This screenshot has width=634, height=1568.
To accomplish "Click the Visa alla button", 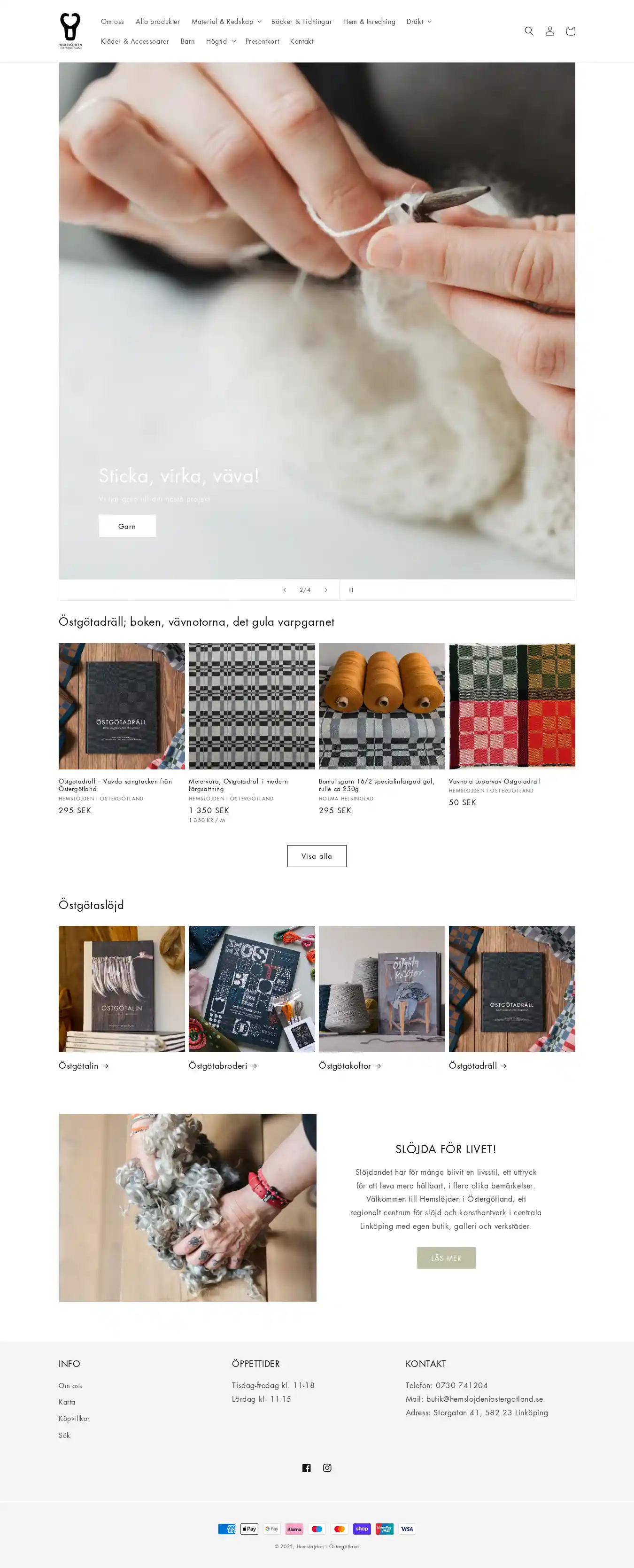I will [x=317, y=856].
